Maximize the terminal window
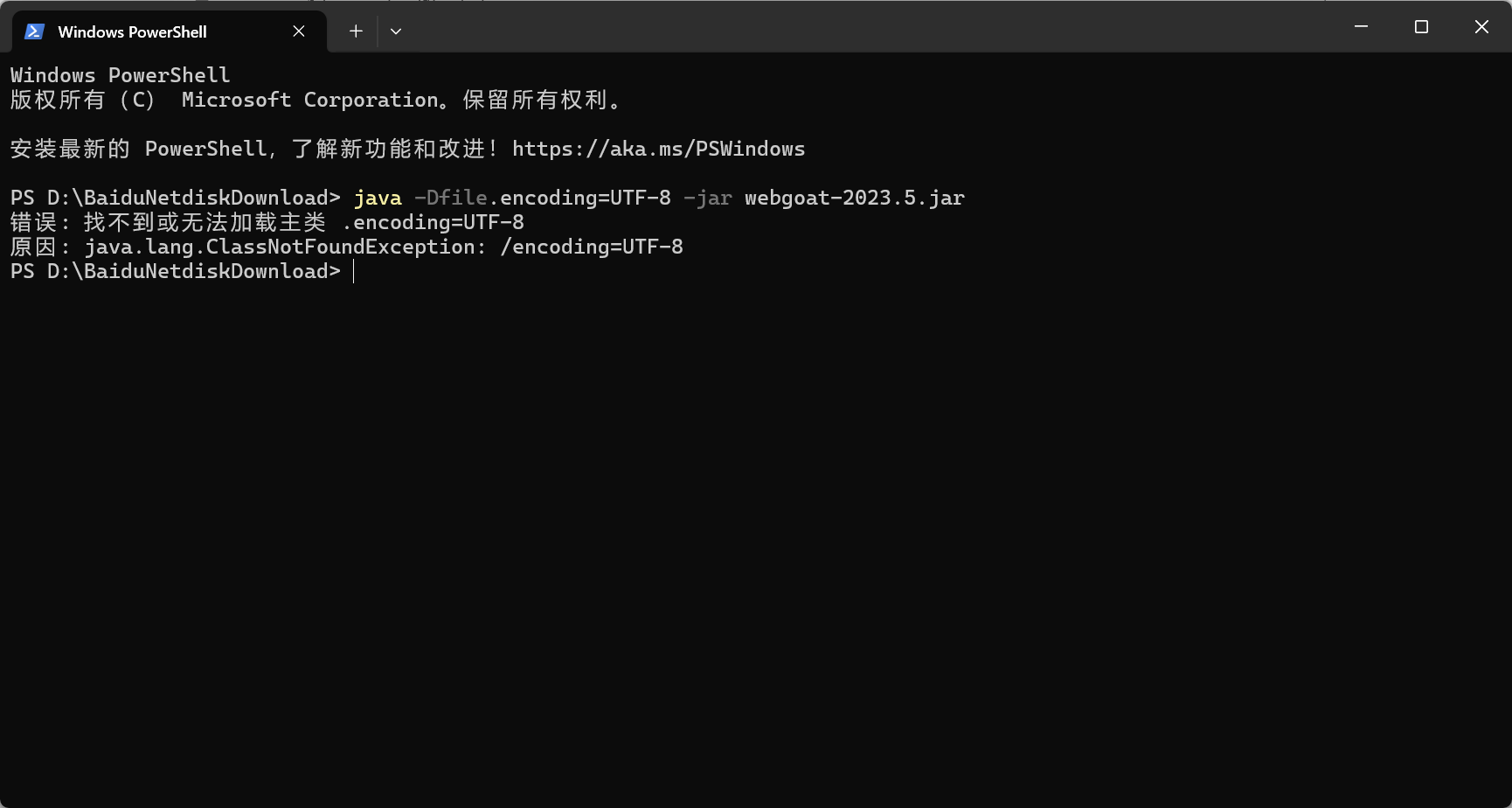 1421,27
